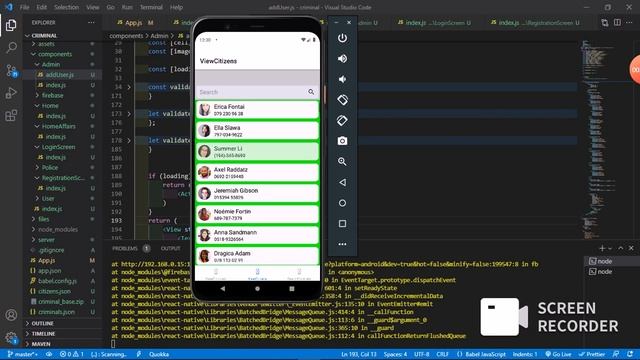Open Source Control view in activity bar
The height and width of the screenshot is (360, 640).
pyautogui.click(x=11, y=71)
